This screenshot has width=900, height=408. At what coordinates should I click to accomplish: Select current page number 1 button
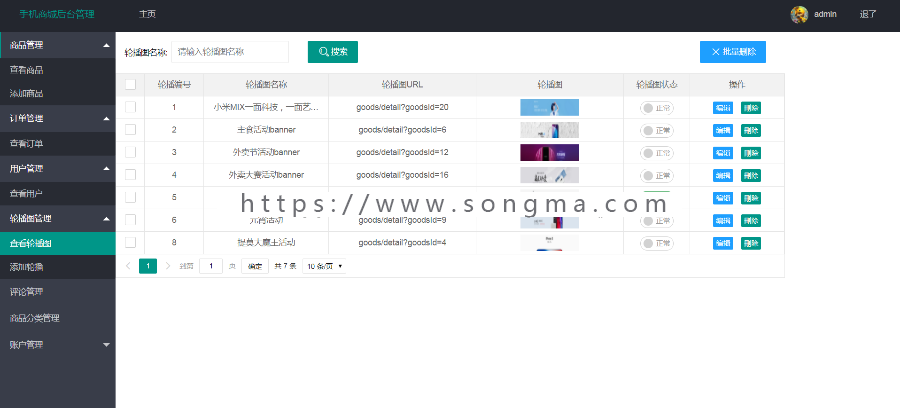148,266
